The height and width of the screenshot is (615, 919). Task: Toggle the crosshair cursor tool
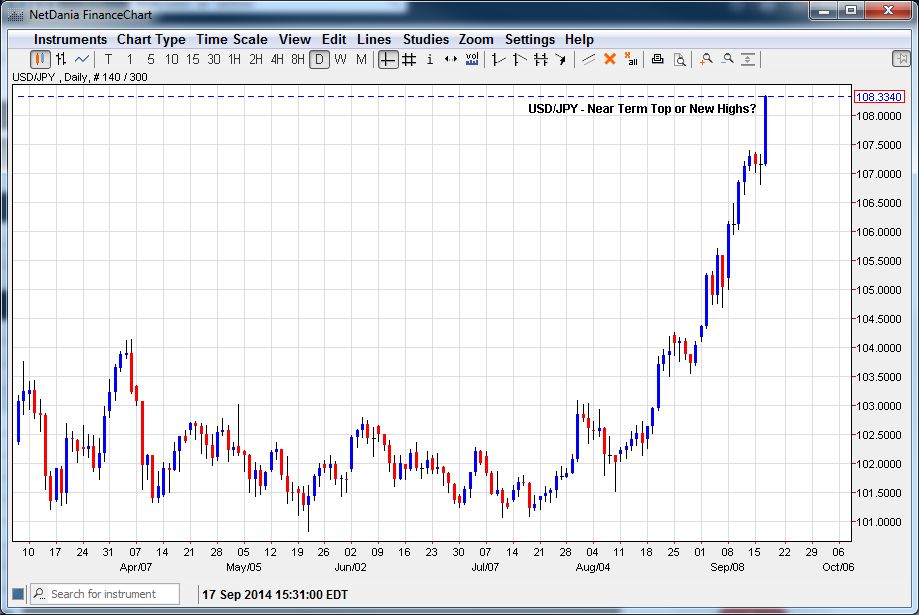(388, 59)
